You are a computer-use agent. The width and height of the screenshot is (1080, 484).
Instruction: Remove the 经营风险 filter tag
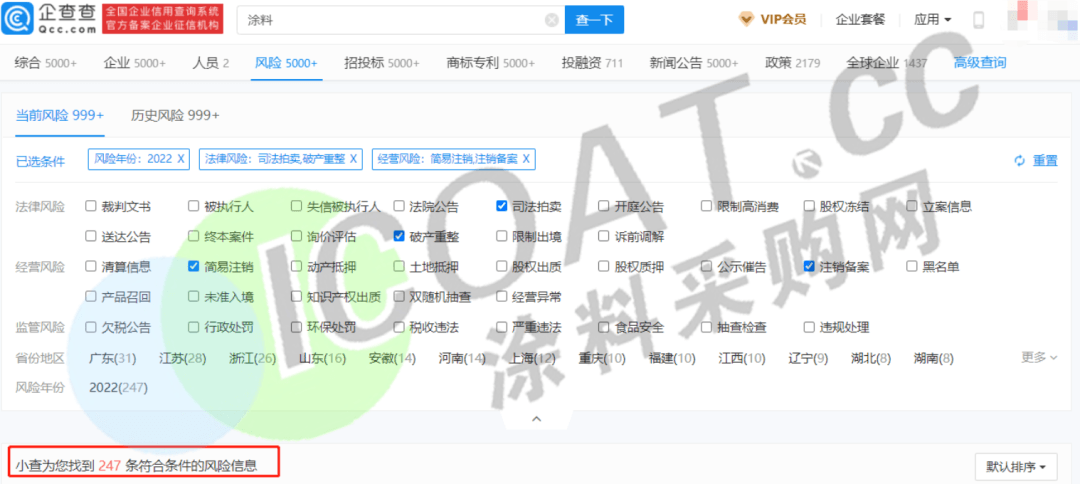(526, 159)
